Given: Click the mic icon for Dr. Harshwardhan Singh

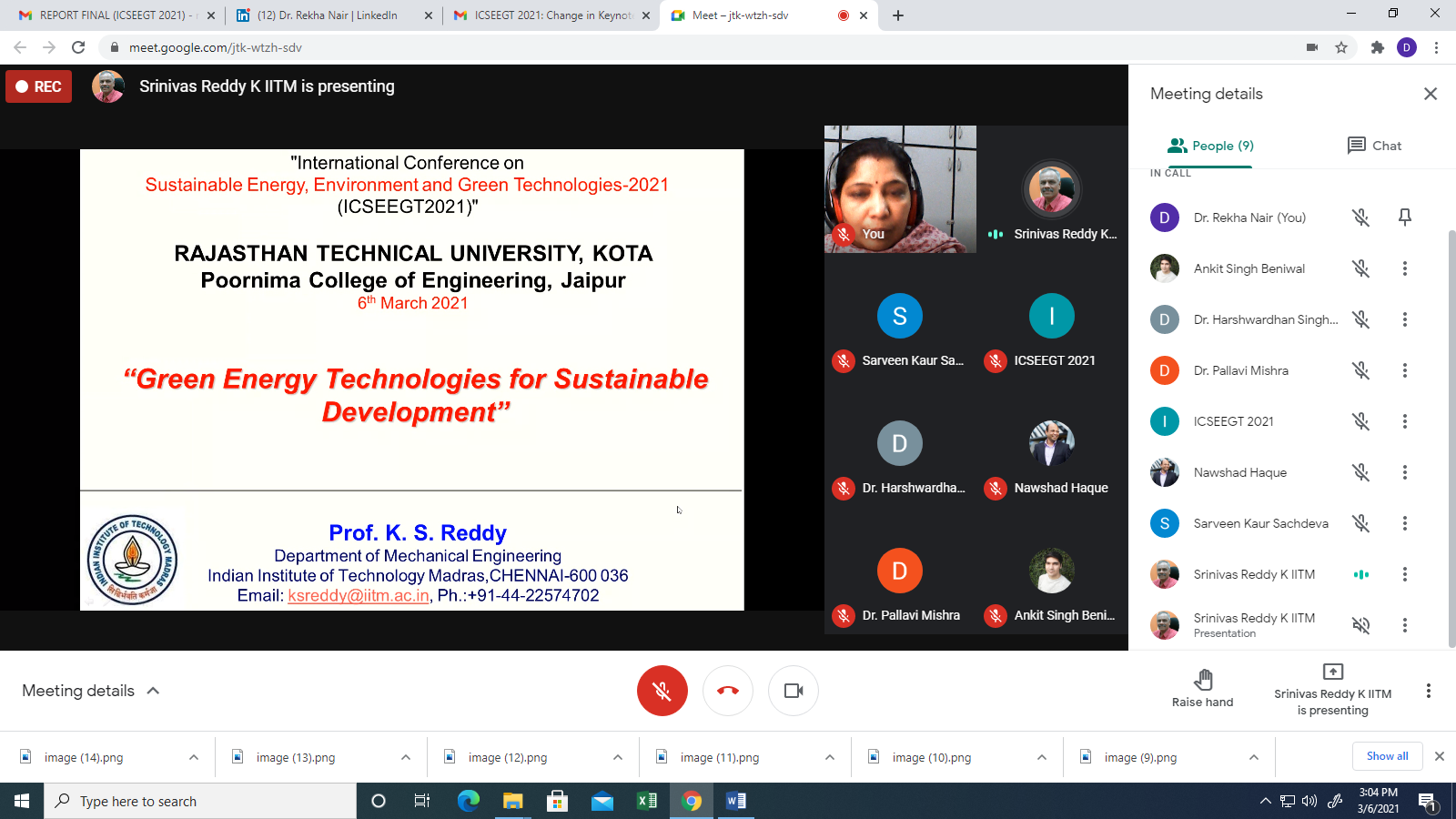Looking at the screenshot, I should (1360, 319).
